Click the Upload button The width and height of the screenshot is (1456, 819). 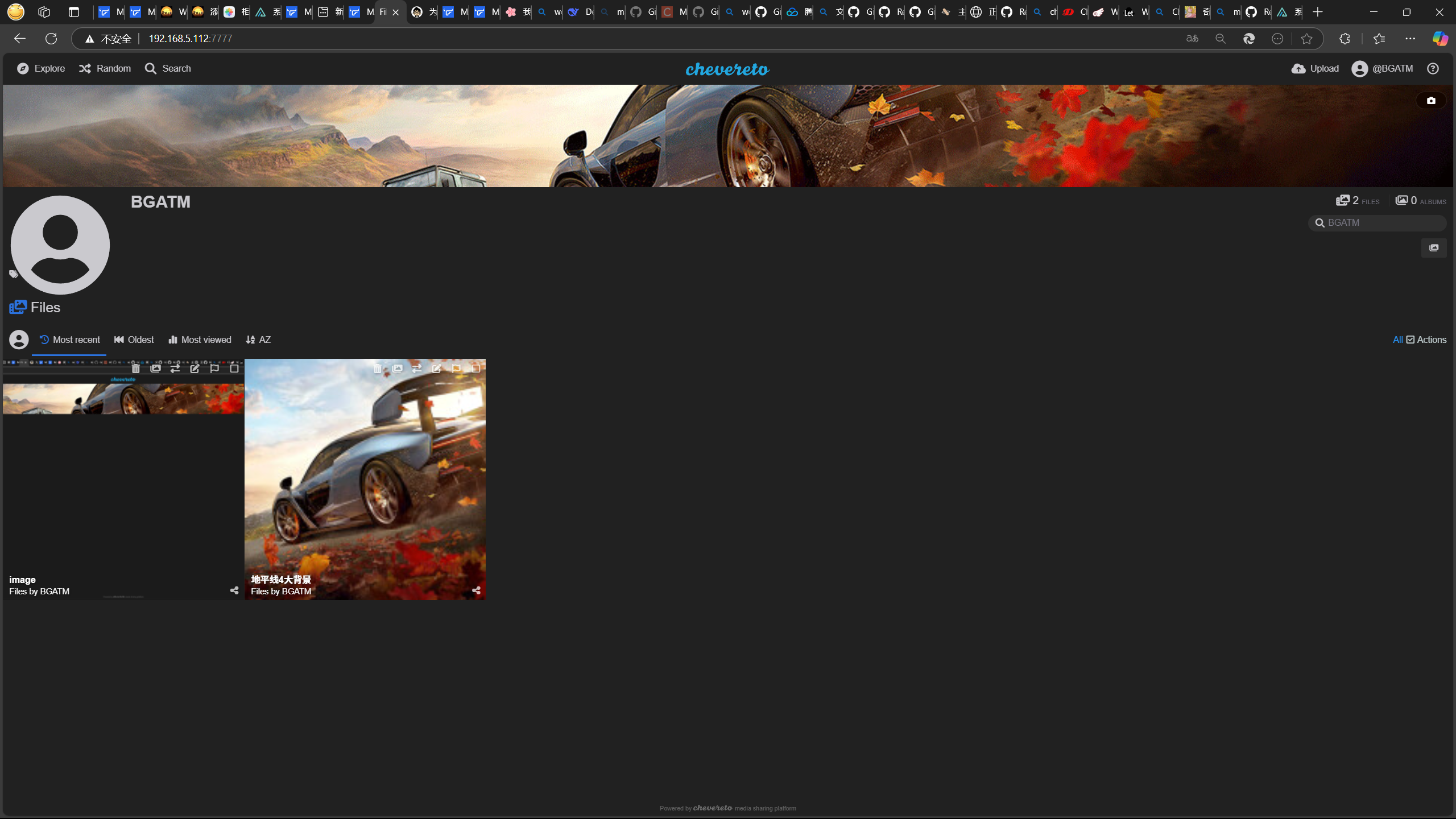pyautogui.click(x=1315, y=68)
